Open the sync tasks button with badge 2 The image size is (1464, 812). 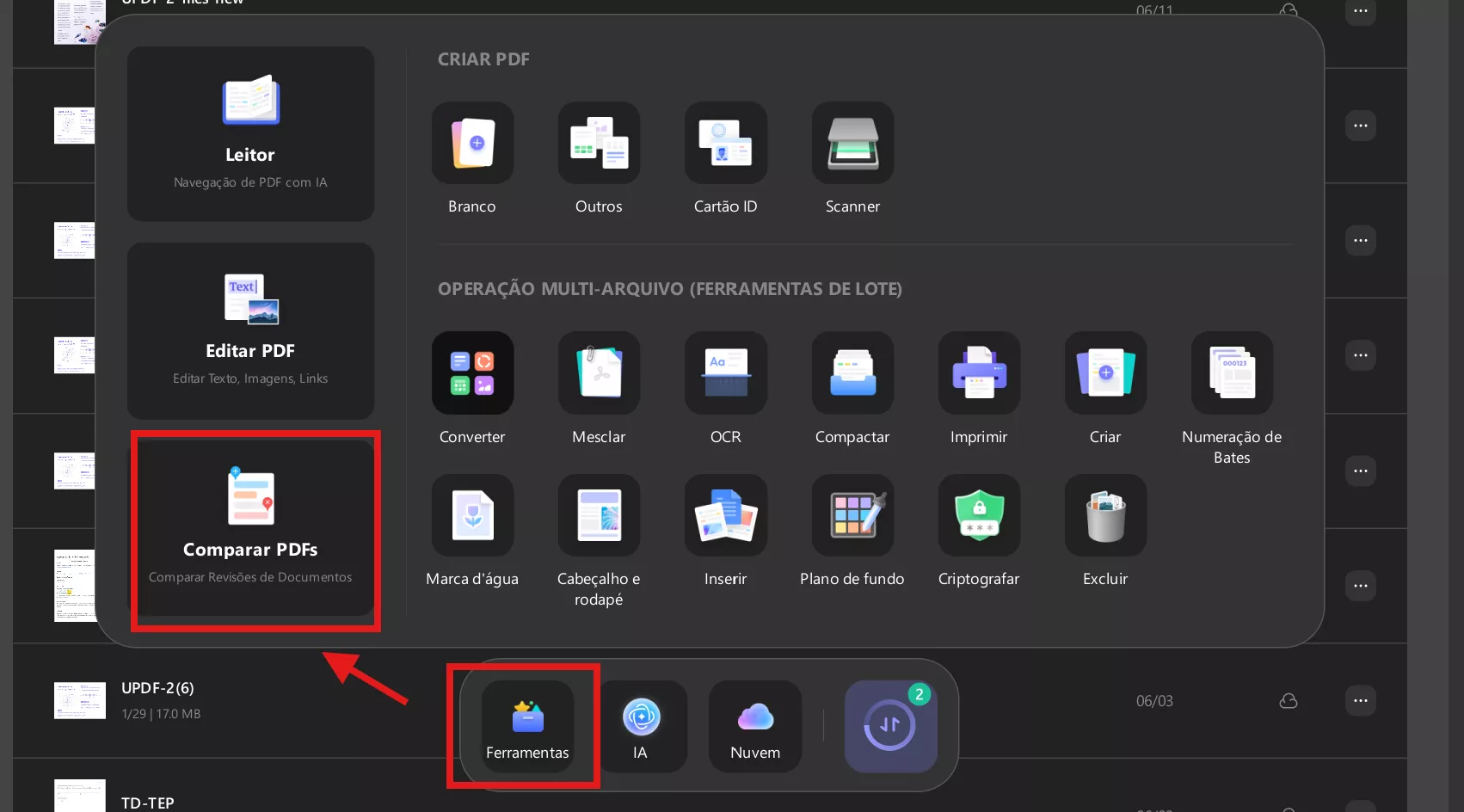890,726
